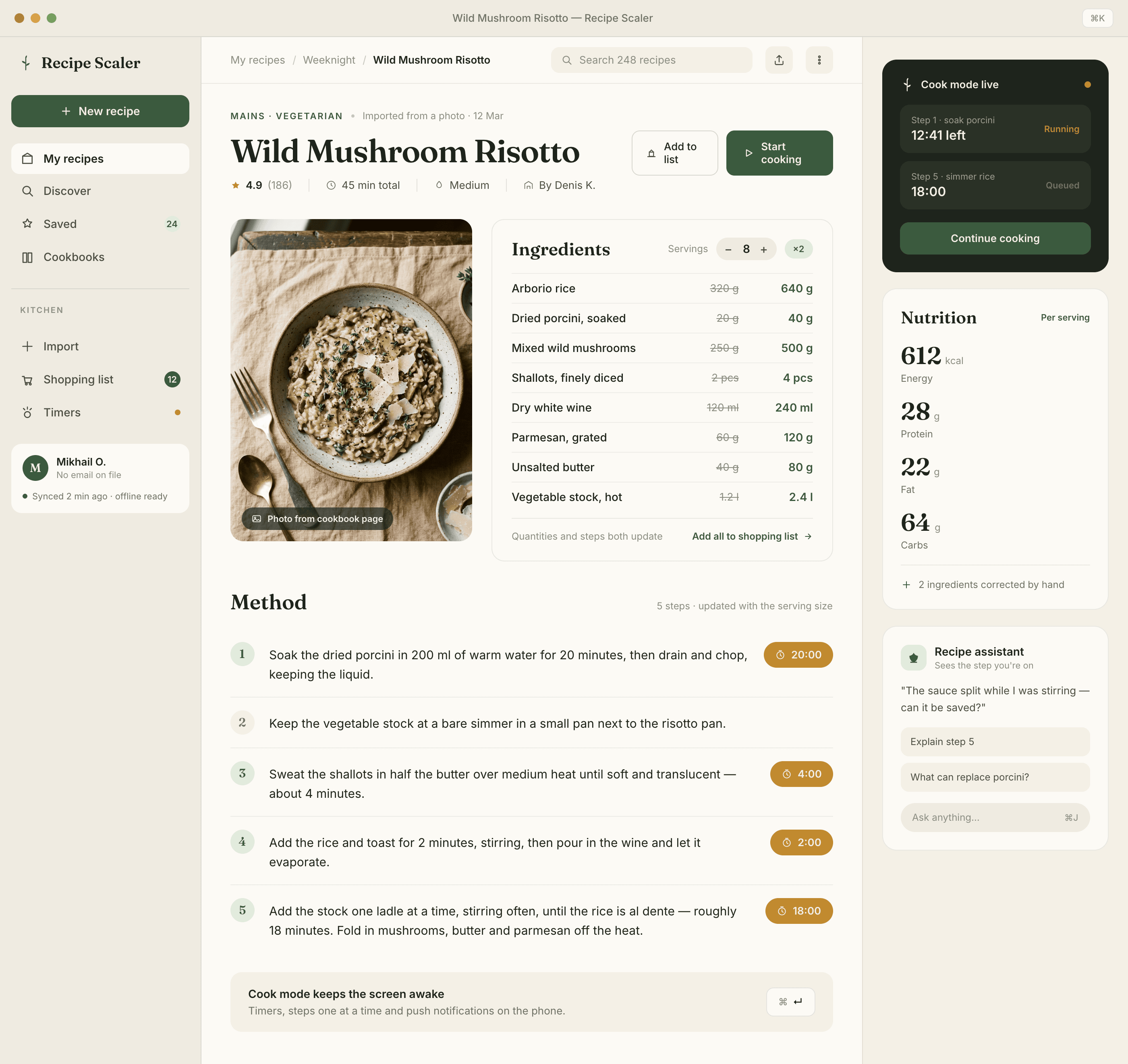Open Saved recipes
The width and height of the screenshot is (1128, 1064).
100,224
